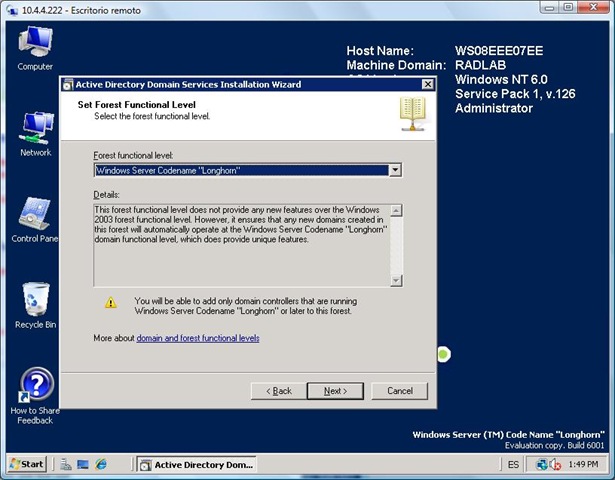Open the Computer desktop icon
The height and width of the screenshot is (480, 615).
click(35, 47)
